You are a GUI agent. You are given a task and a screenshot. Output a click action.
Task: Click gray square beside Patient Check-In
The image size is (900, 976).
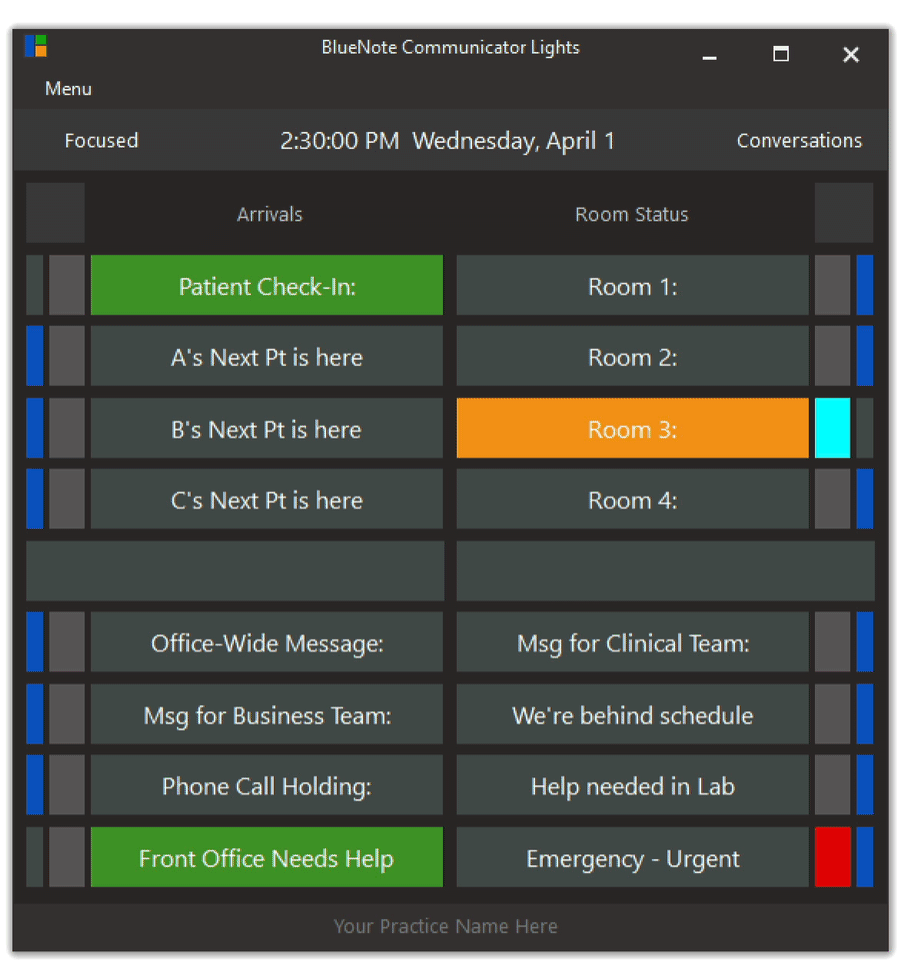coord(67,285)
